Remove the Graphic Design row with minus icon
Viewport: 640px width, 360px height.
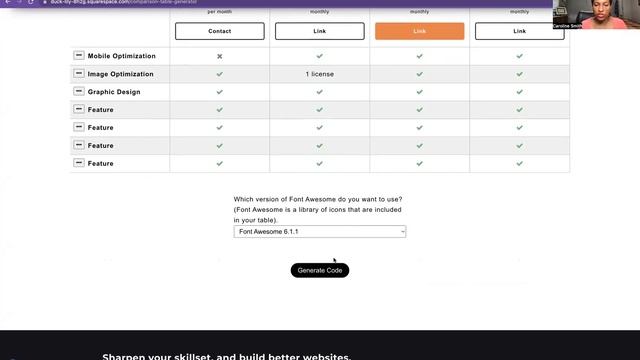point(79,91)
